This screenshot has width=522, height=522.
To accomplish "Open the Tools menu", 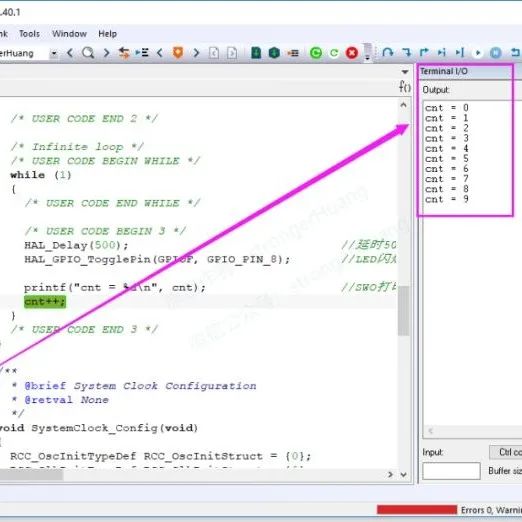I will 29,34.
